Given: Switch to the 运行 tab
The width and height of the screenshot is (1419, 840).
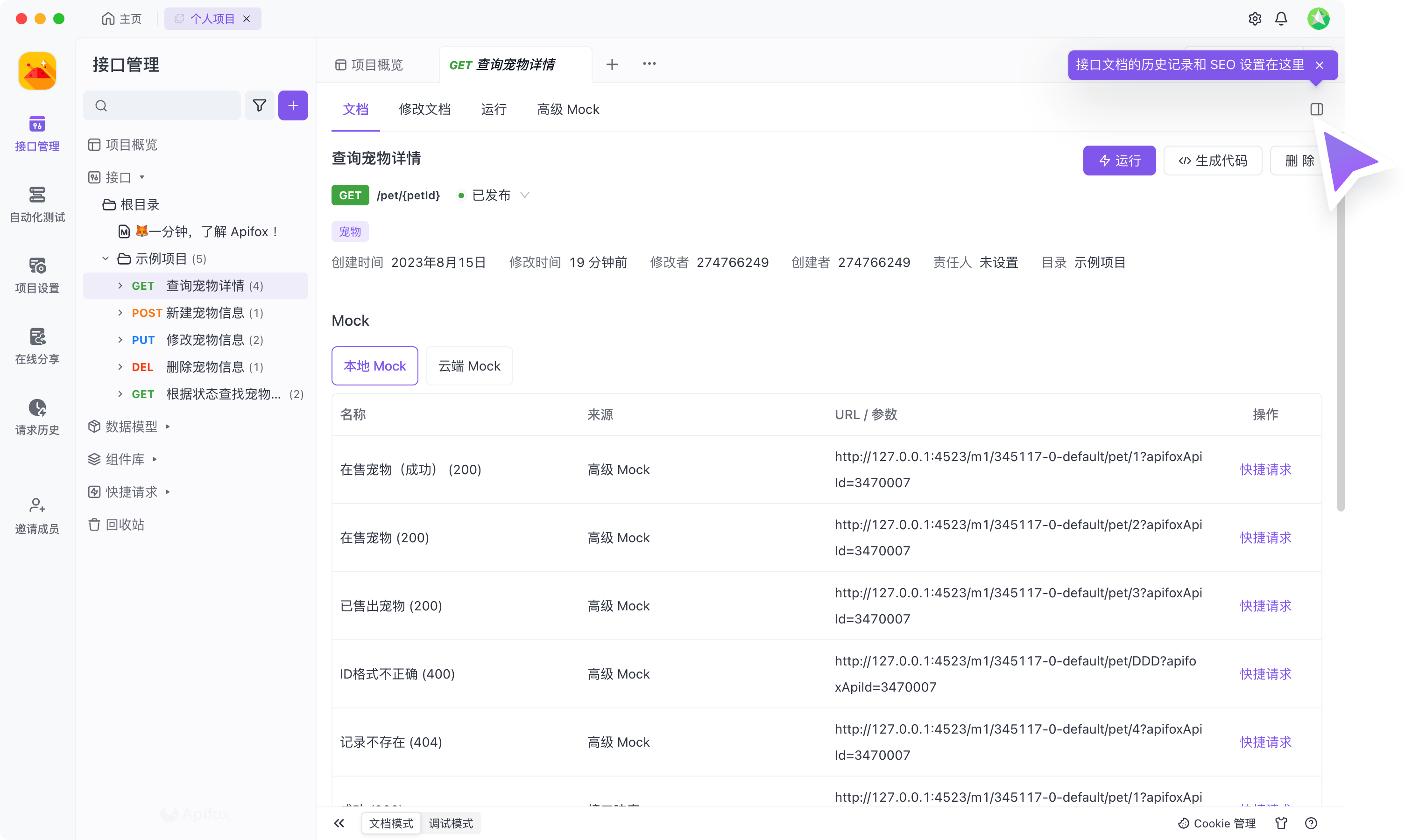Looking at the screenshot, I should (494, 109).
